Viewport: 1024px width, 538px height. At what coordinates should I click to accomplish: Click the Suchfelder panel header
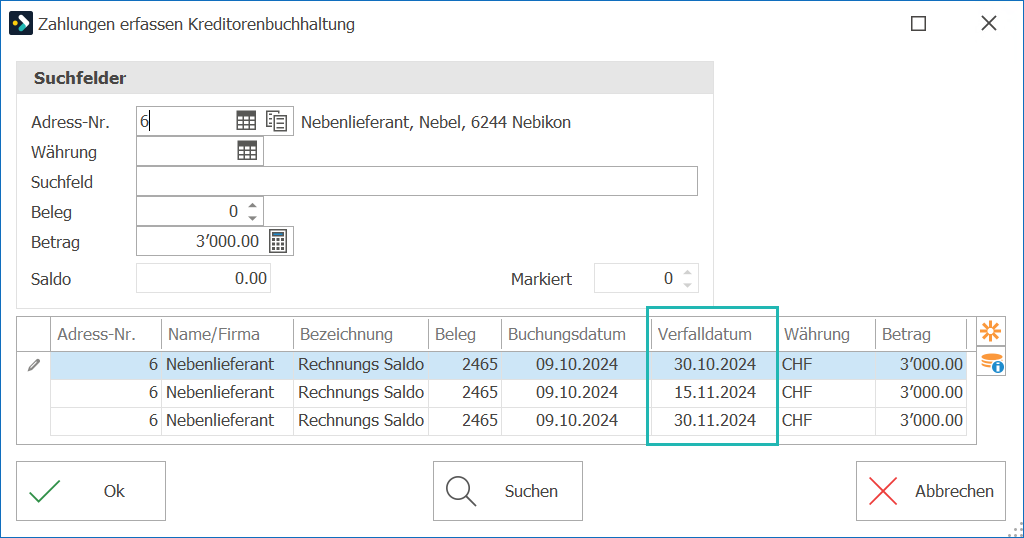coord(364,78)
